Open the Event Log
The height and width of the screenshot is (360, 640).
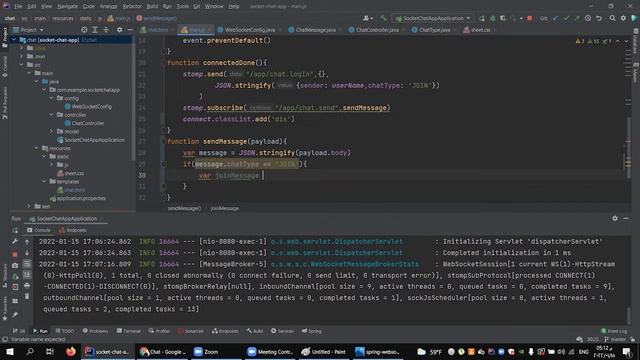click(614, 331)
